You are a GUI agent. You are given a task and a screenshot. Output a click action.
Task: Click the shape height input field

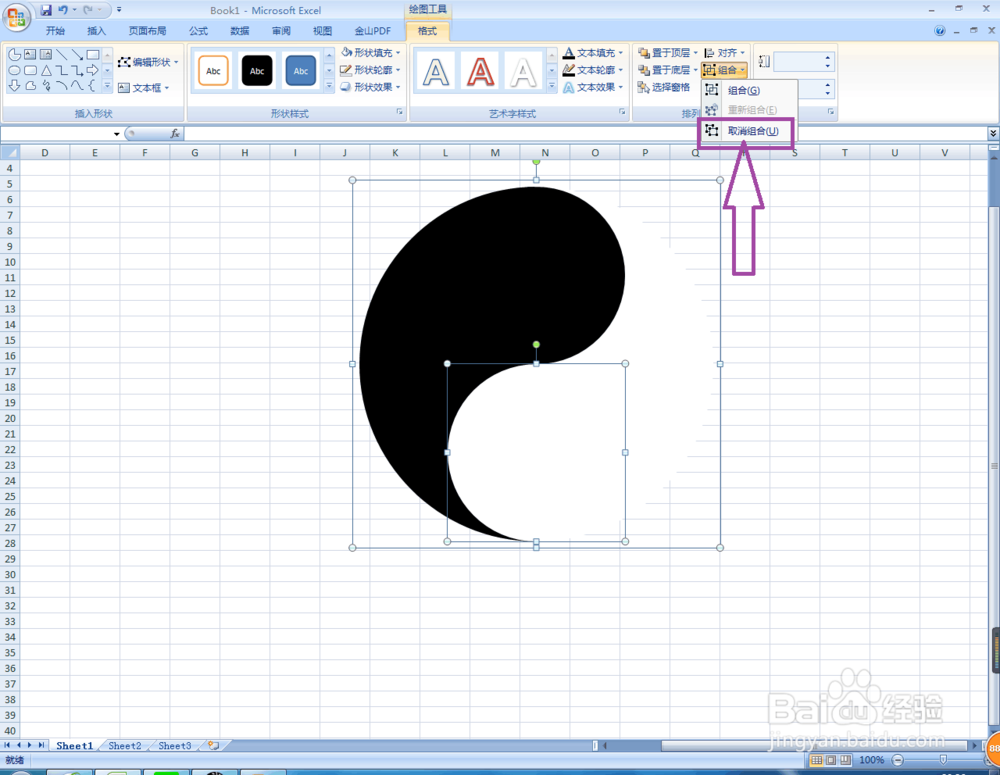click(797, 62)
